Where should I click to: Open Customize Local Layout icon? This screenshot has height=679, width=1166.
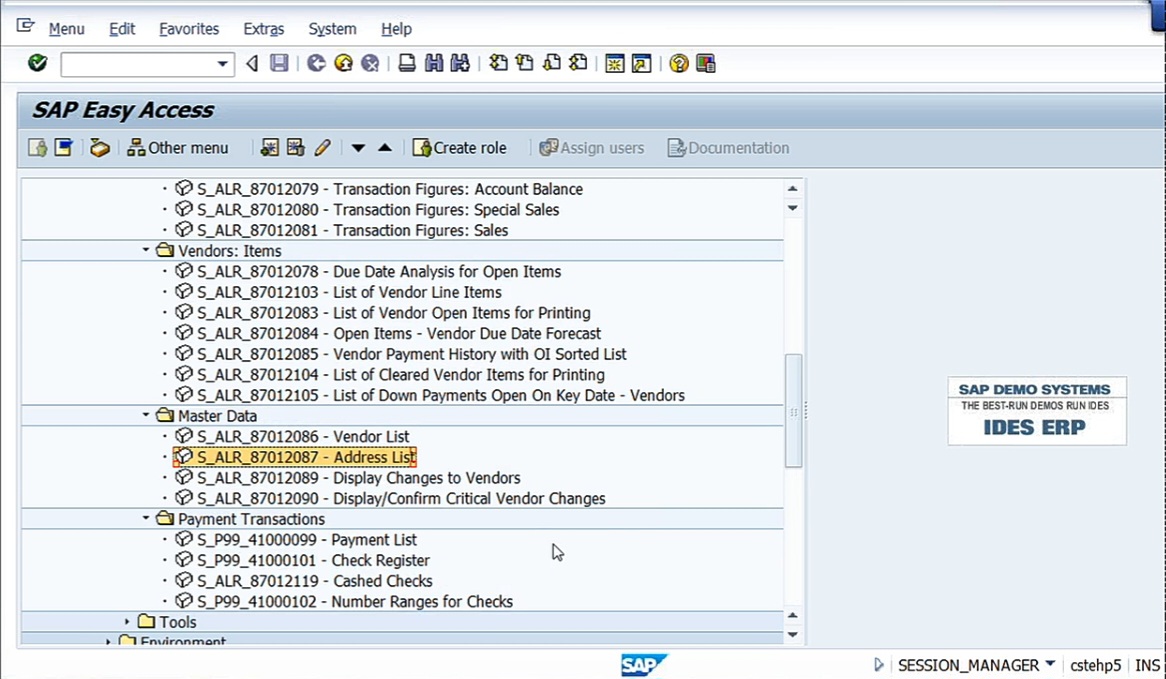pos(706,63)
